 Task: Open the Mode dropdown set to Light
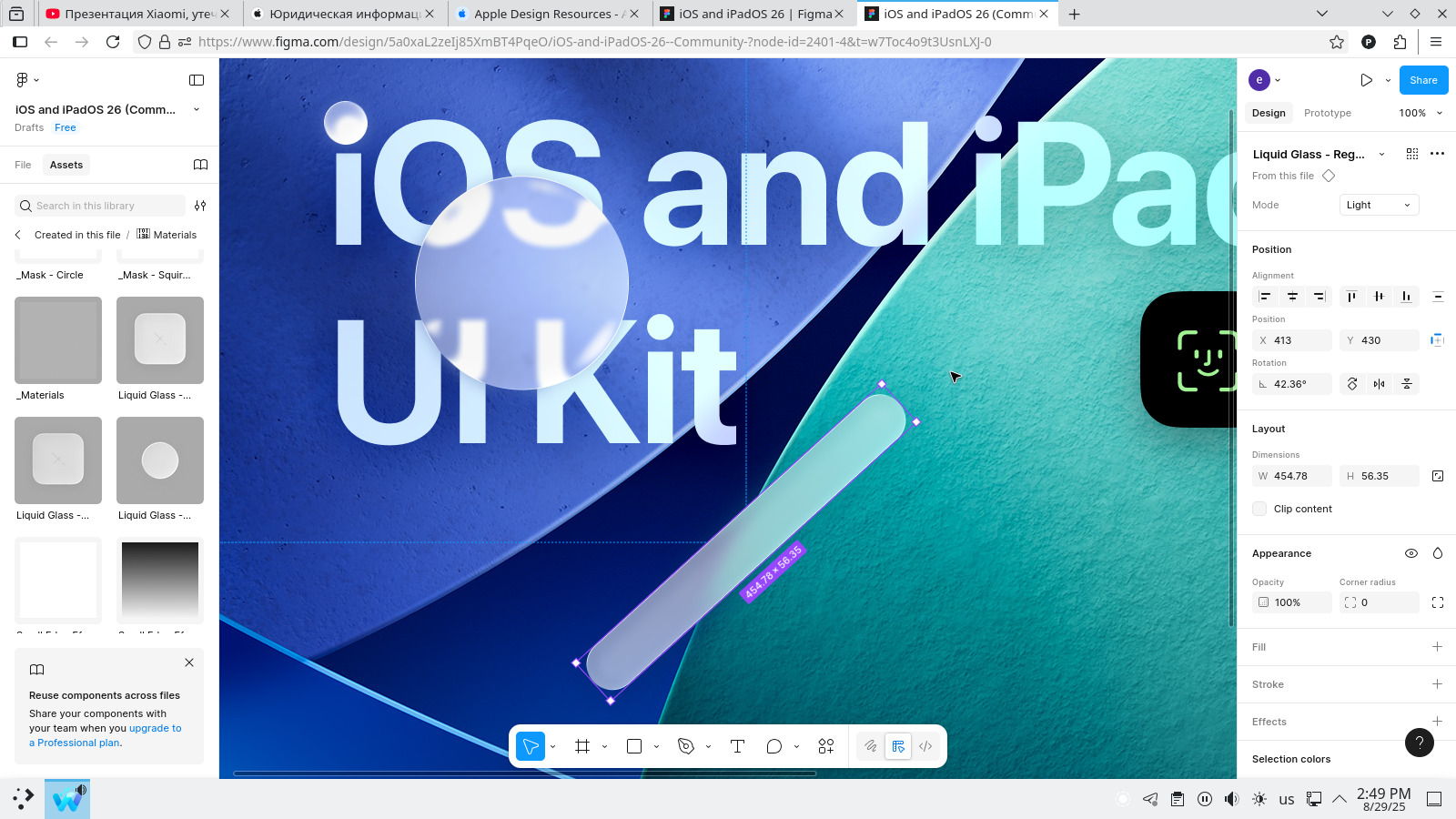(1380, 205)
